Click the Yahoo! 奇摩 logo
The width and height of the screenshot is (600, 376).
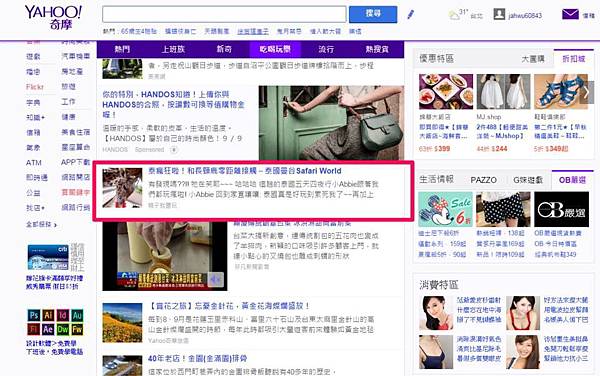point(53,17)
